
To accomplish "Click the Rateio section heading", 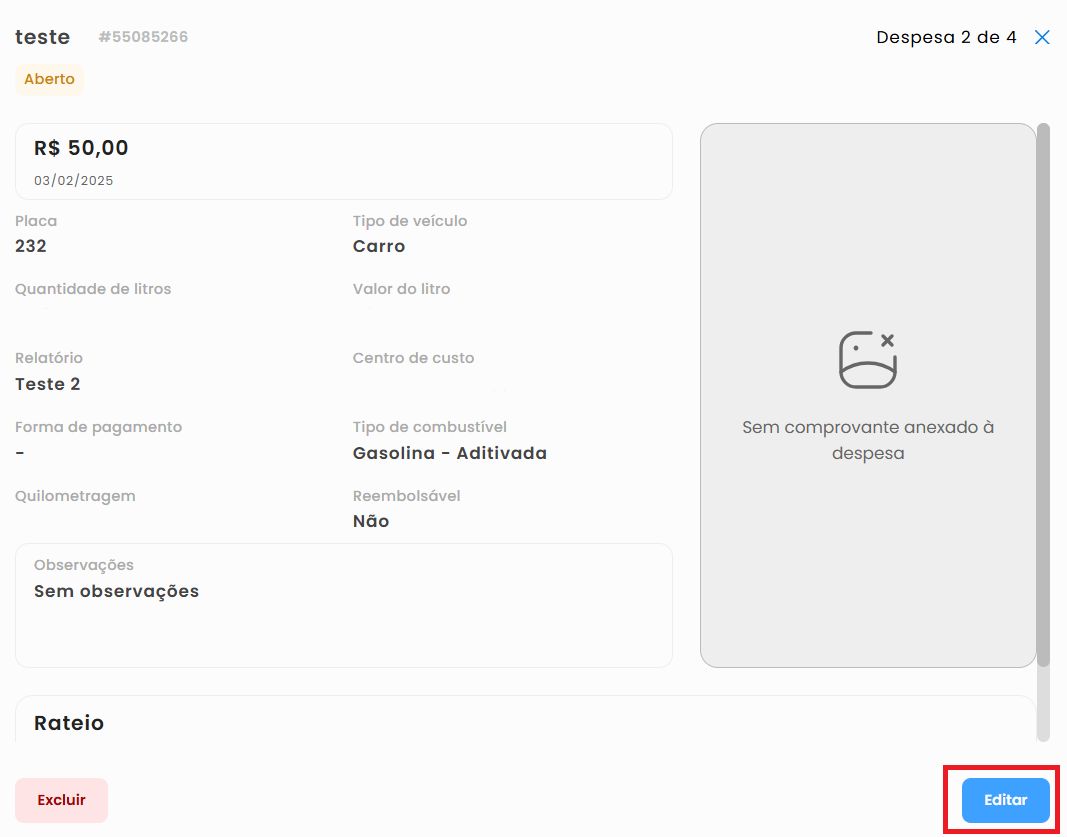I will [x=69, y=723].
